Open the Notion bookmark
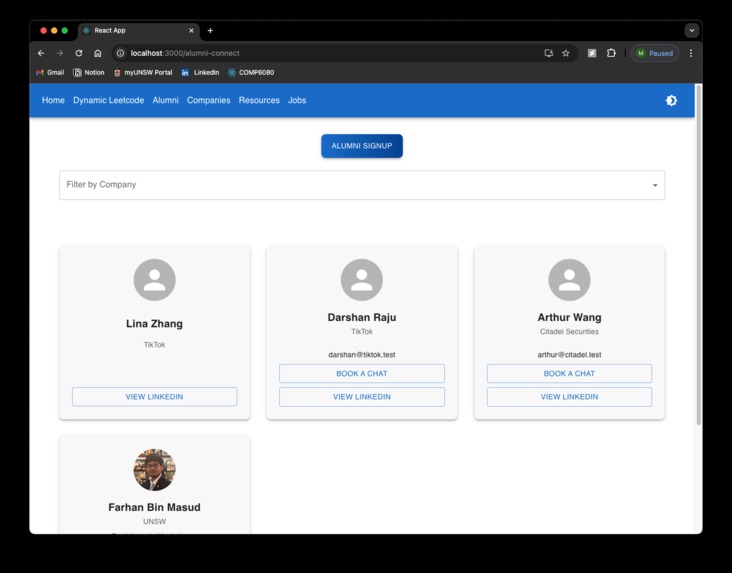This screenshot has width=732, height=573. pos(89,72)
